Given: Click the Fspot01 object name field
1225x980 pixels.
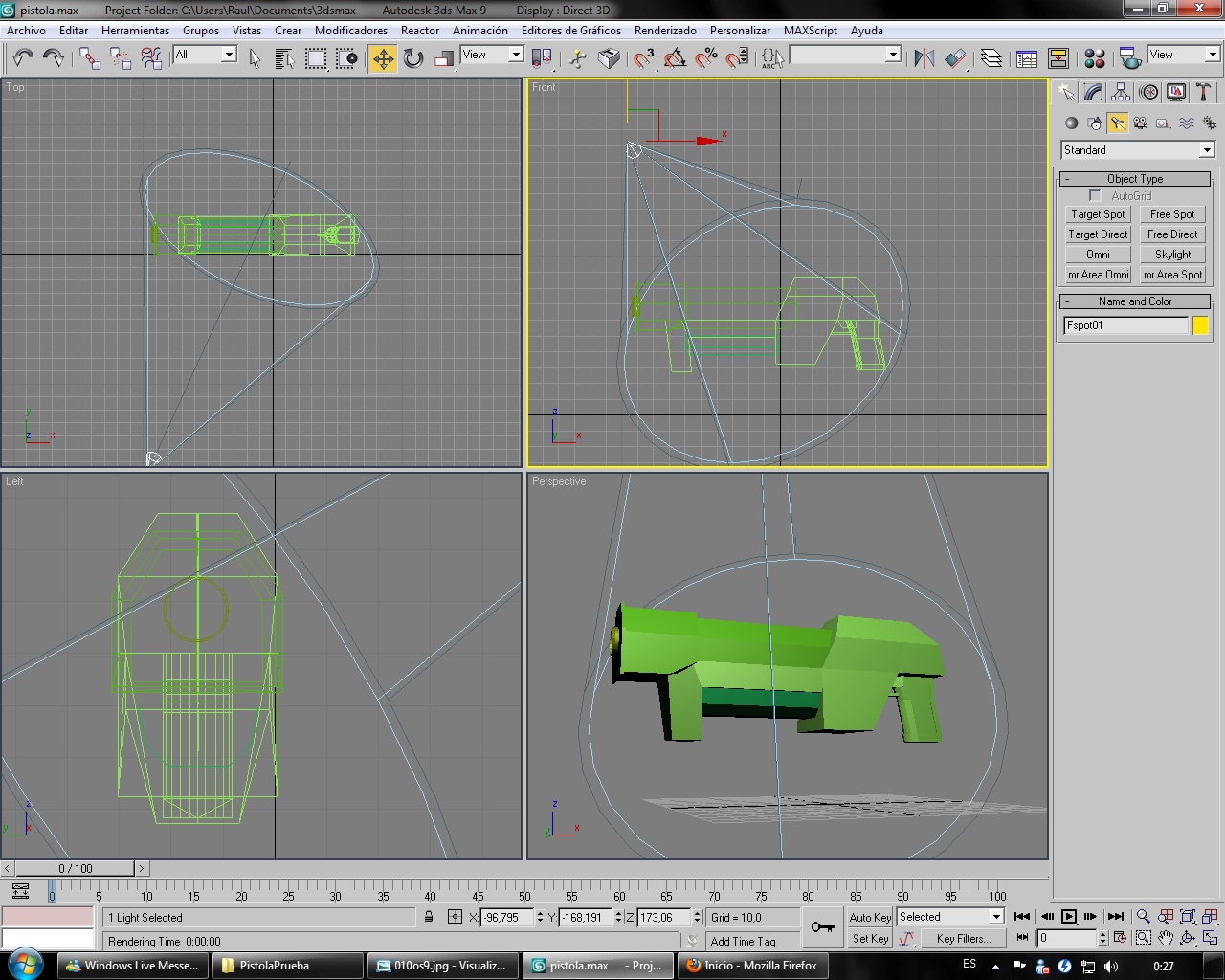Looking at the screenshot, I should click(1125, 325).
